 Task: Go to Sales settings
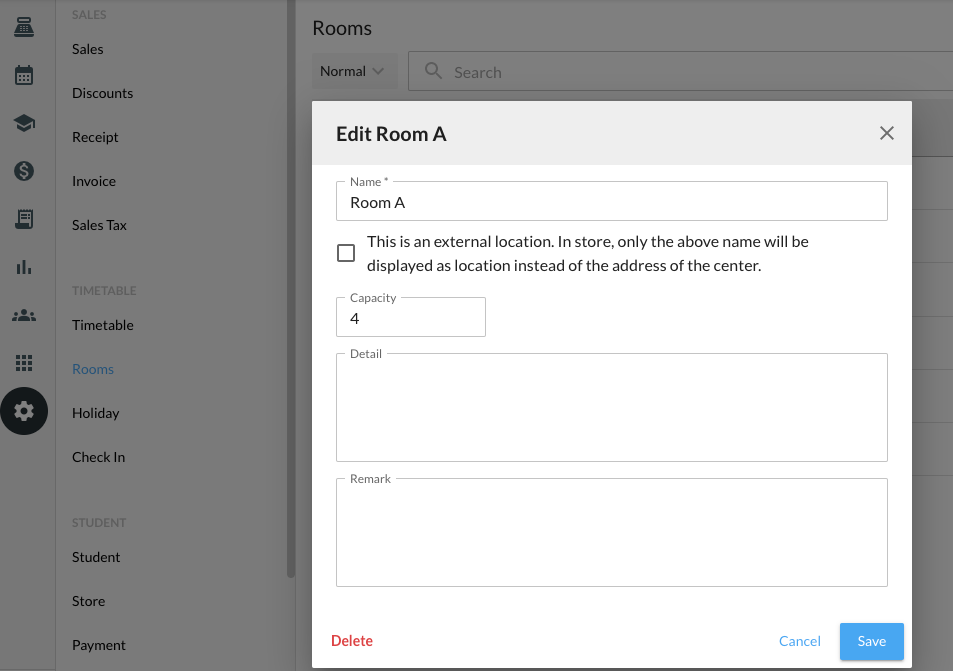pyautogui.click(x=88, y=49)
